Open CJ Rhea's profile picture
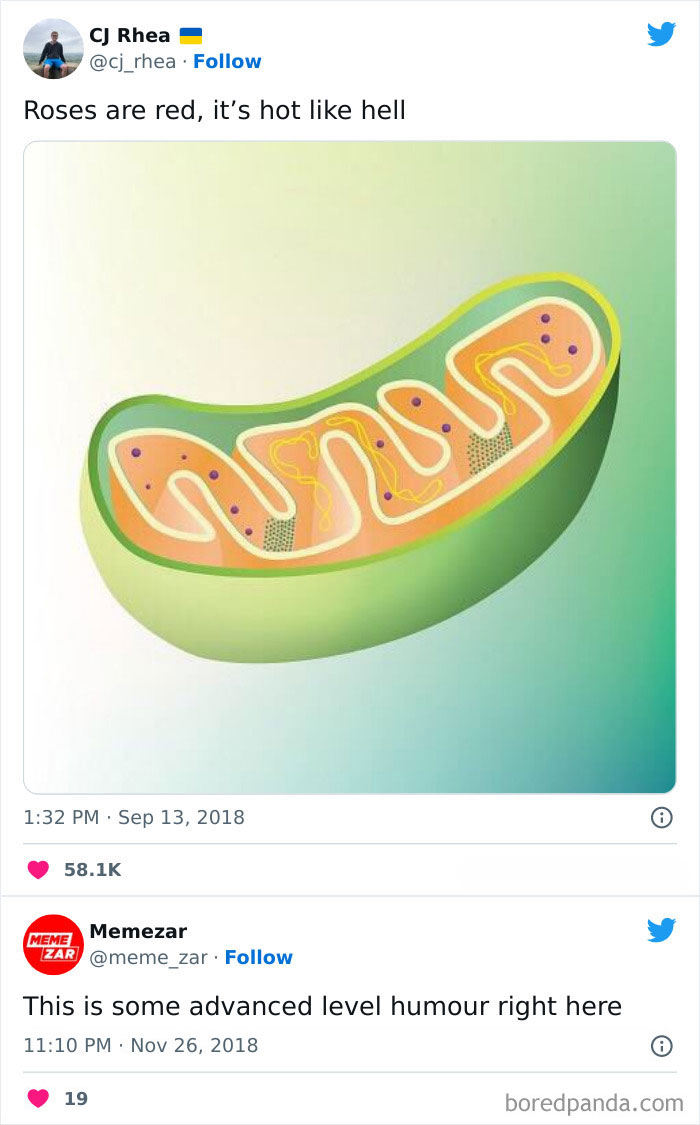The width and height of the screenshot is (700, 1125). pos(52,48)
